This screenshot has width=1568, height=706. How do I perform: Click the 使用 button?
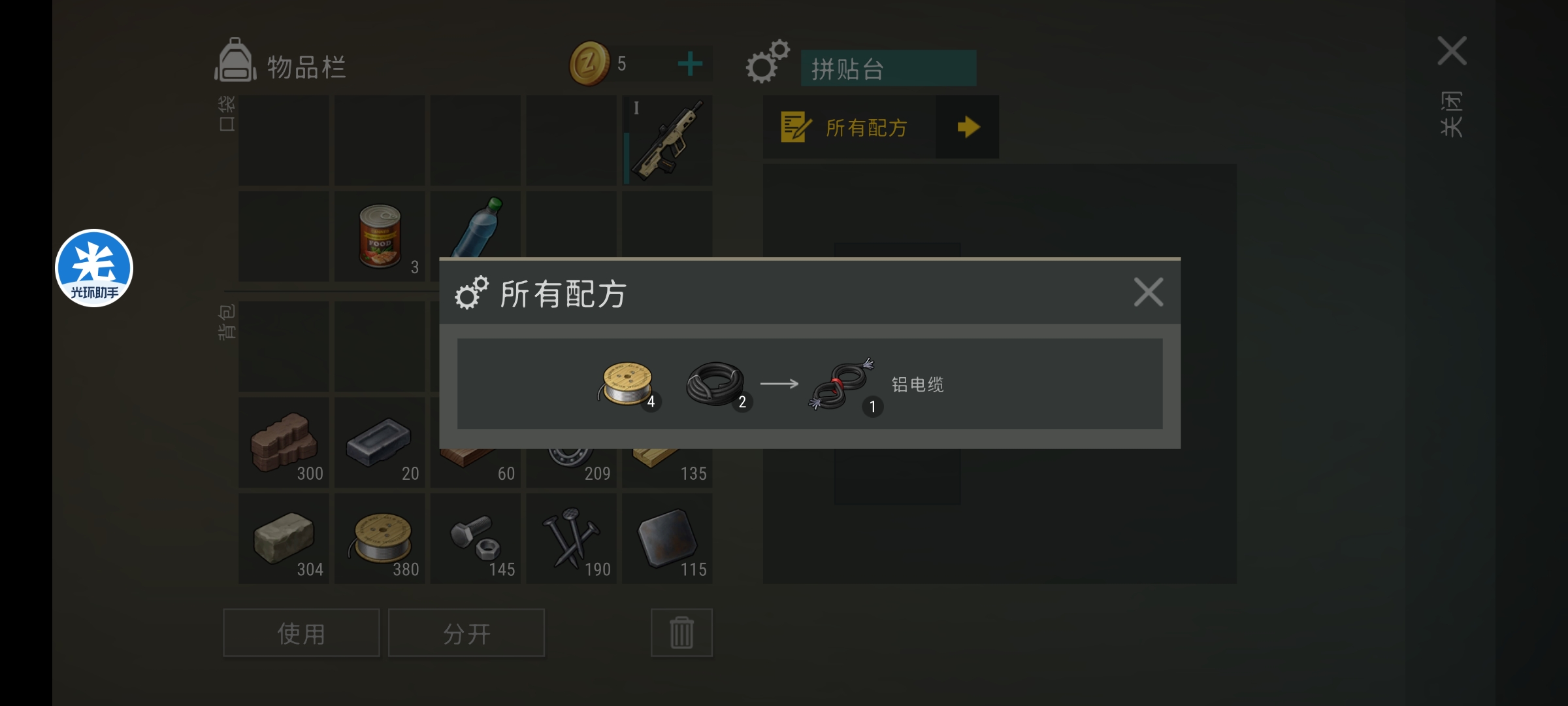pos(301,633)
